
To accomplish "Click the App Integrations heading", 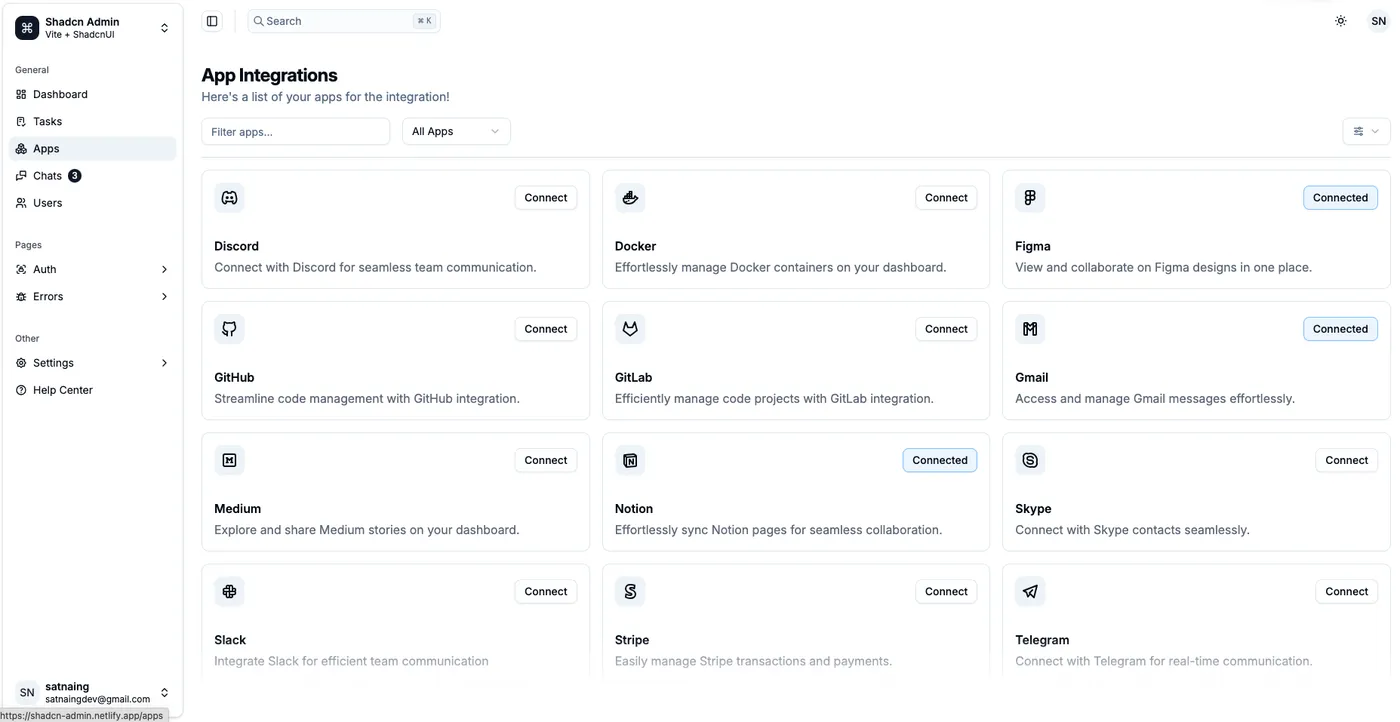I will coord(270,75).
